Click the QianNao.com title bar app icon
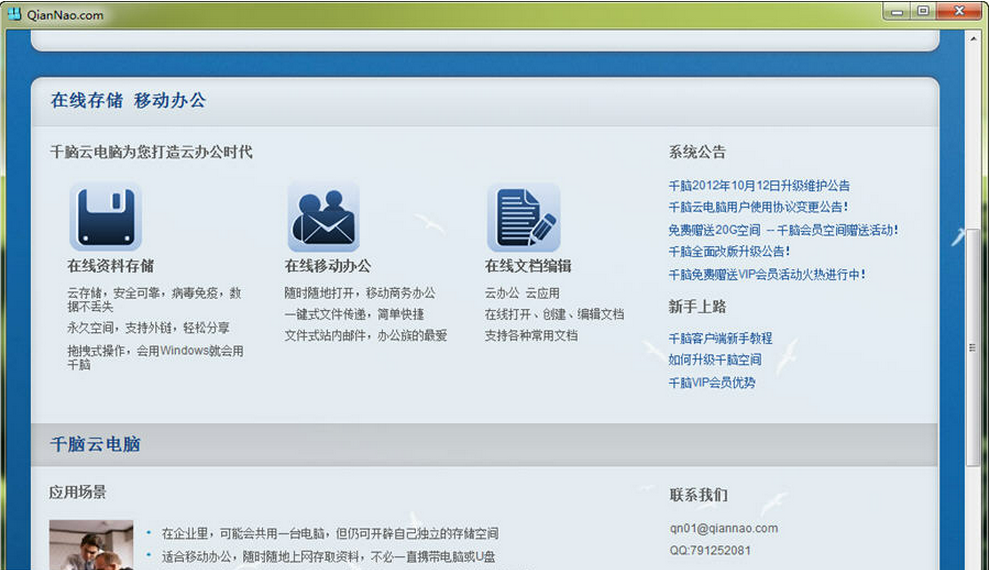 15,14
